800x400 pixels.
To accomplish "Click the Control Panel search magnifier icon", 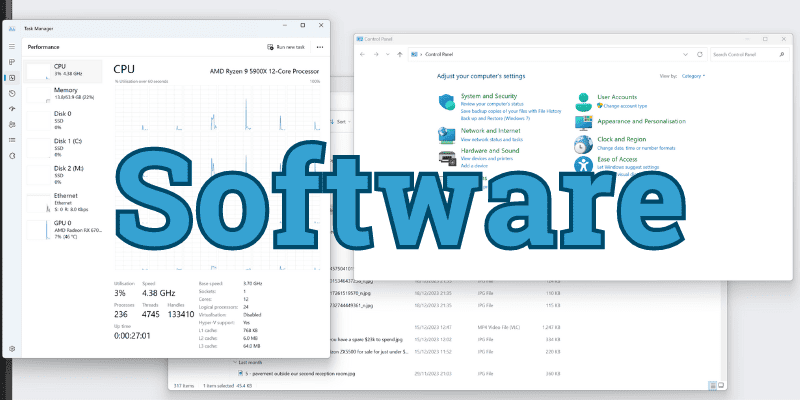I will pyautogui.click(x=782, y=54).
